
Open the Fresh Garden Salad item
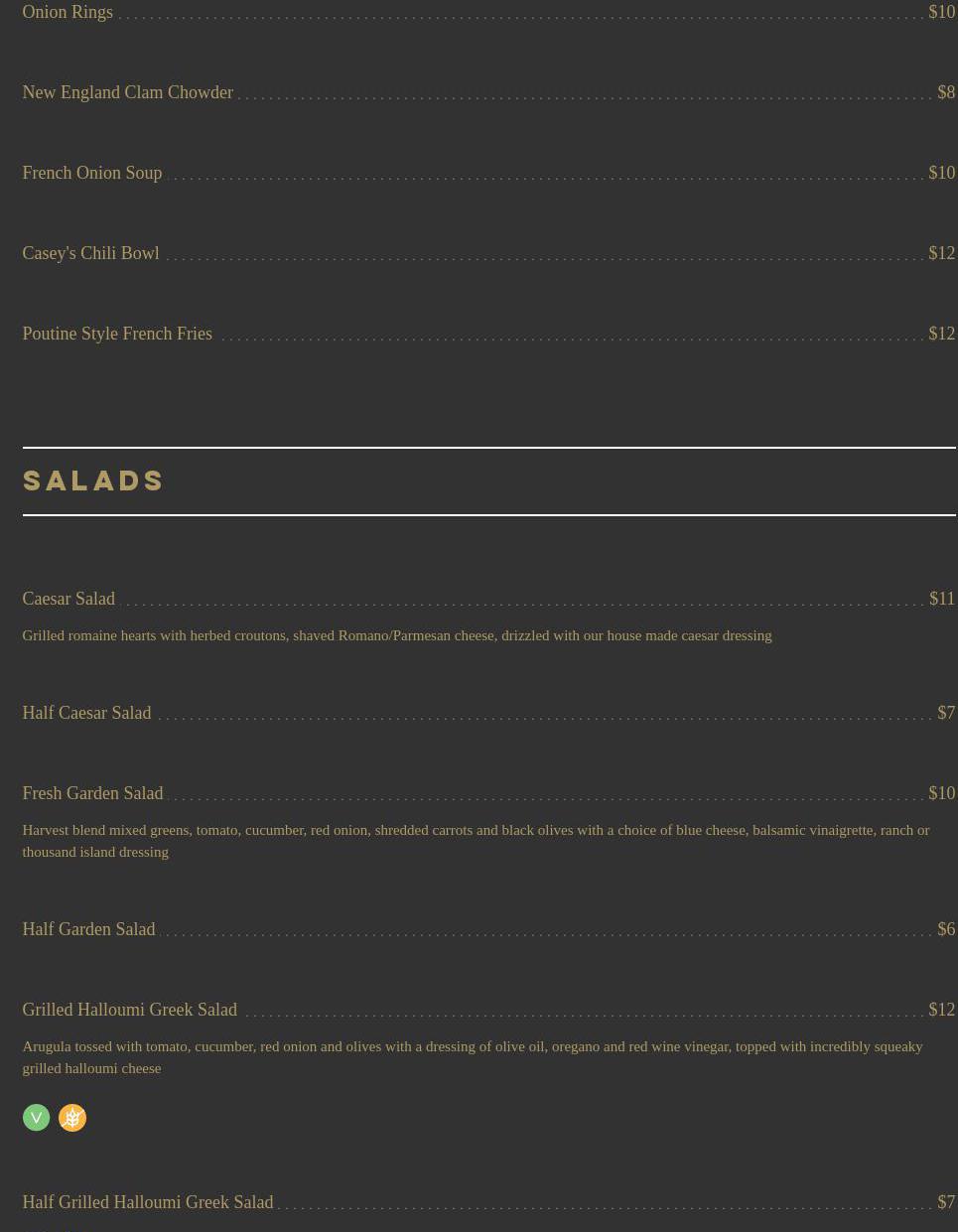92,793
